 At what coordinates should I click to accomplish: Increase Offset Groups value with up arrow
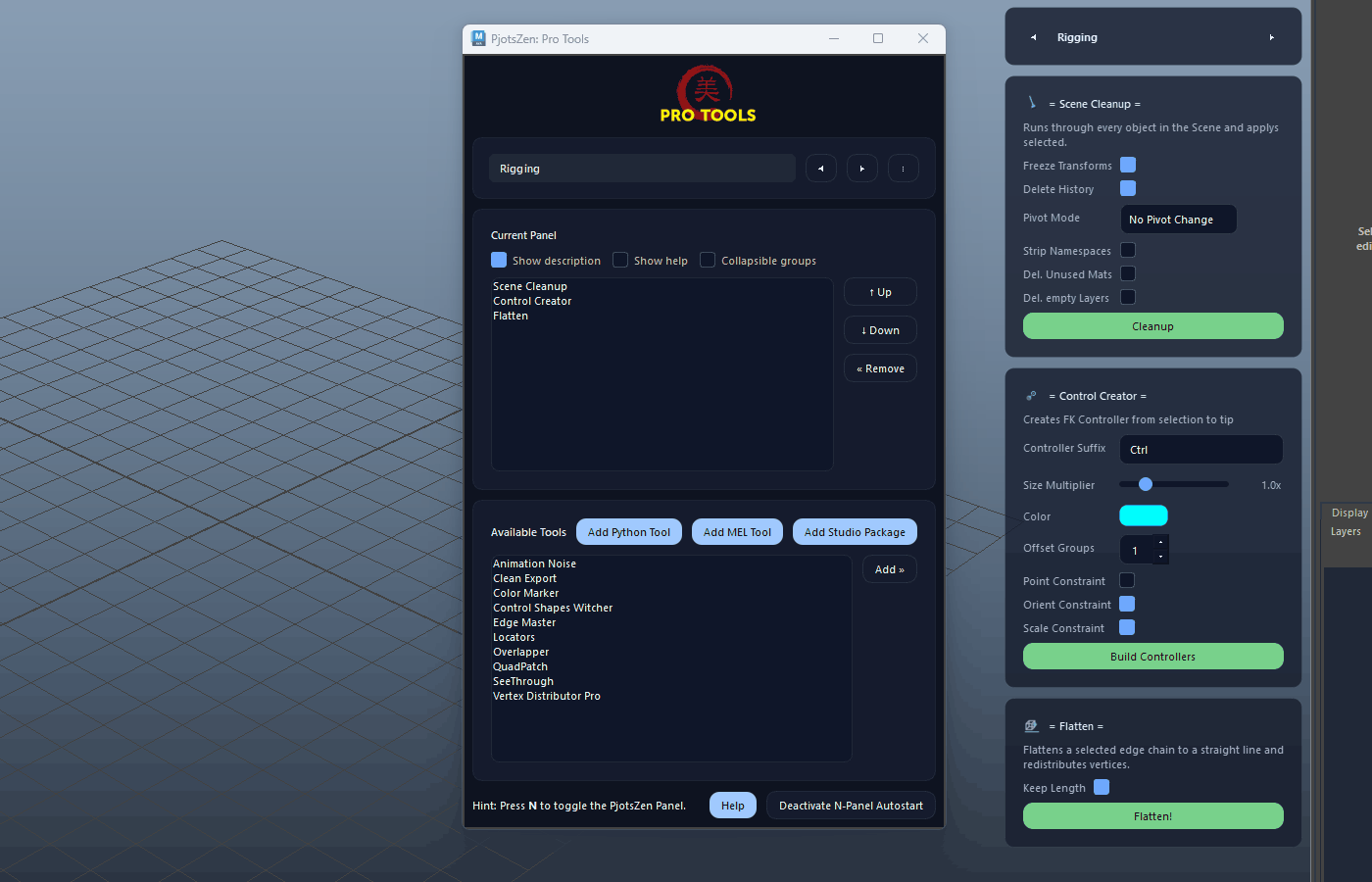1160,542
